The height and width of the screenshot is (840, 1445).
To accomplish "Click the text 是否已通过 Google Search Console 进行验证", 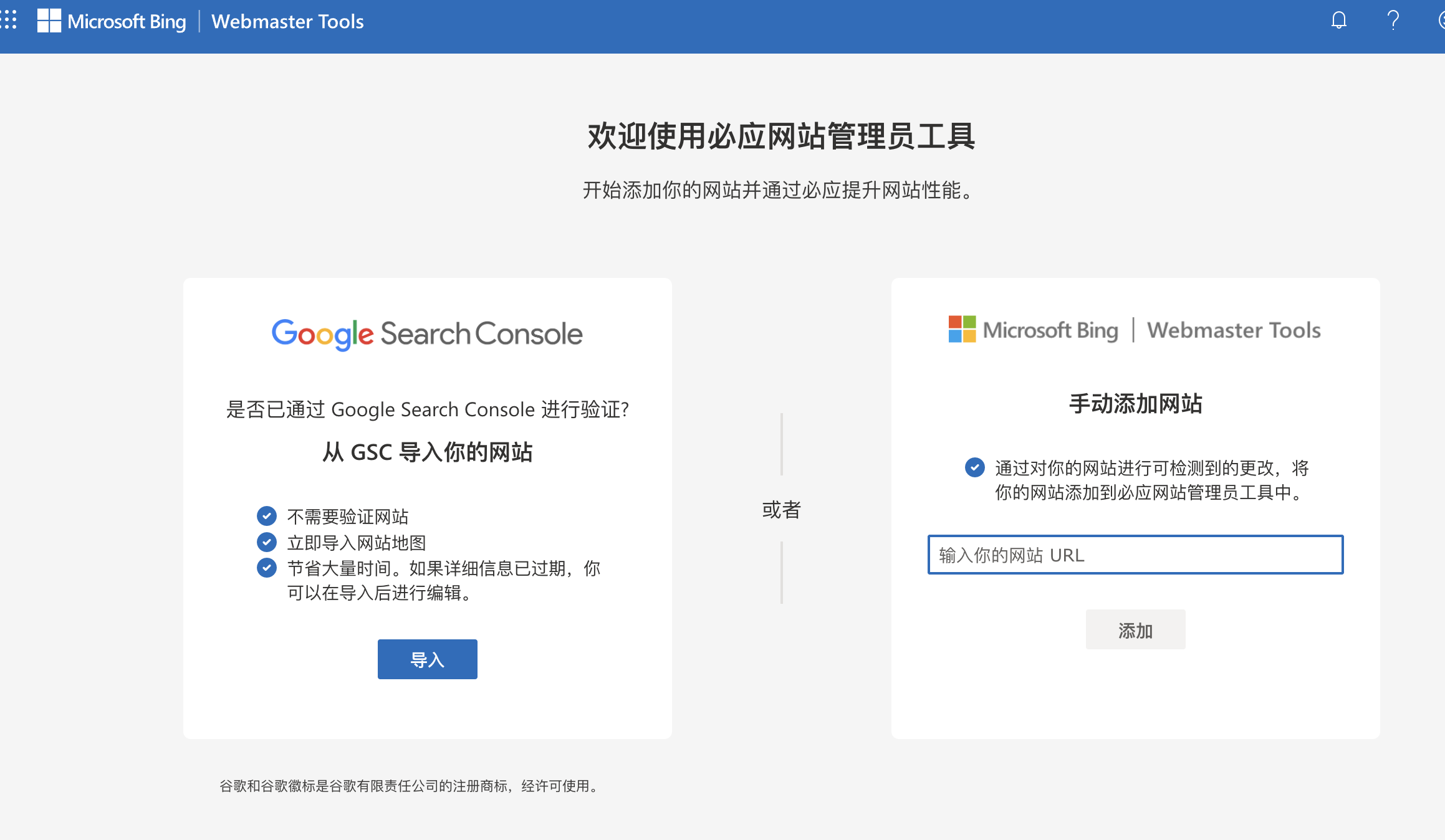I will click(x=428, y=409).
